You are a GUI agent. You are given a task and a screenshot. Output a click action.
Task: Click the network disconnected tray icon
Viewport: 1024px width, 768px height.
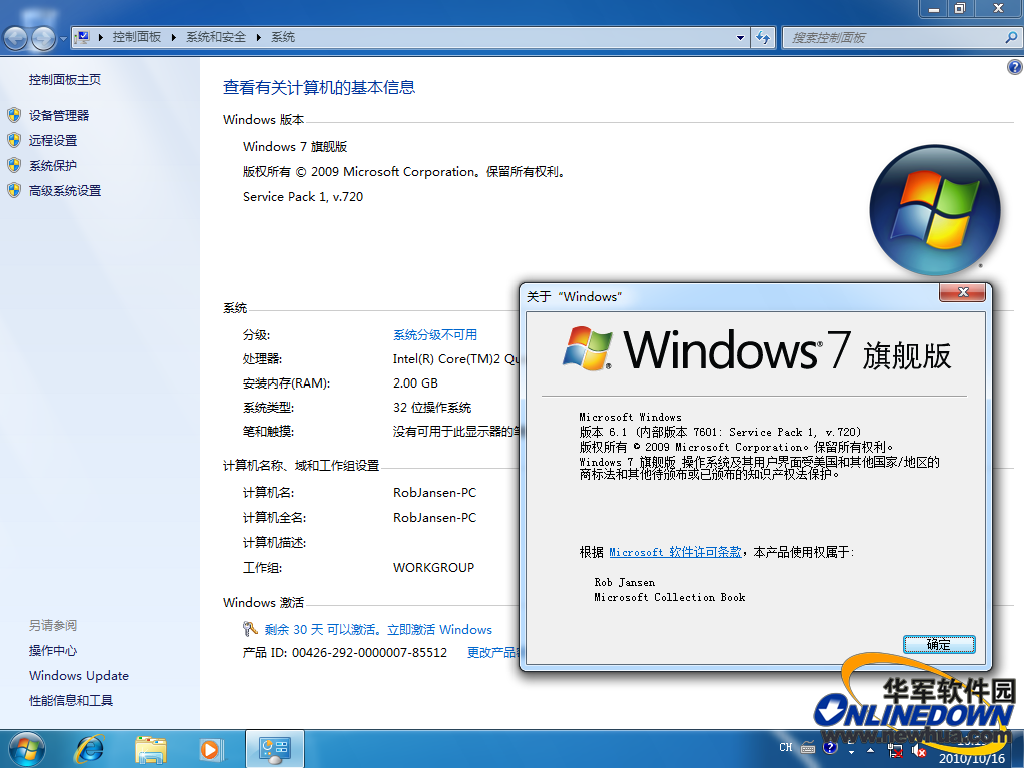[896, 748]
